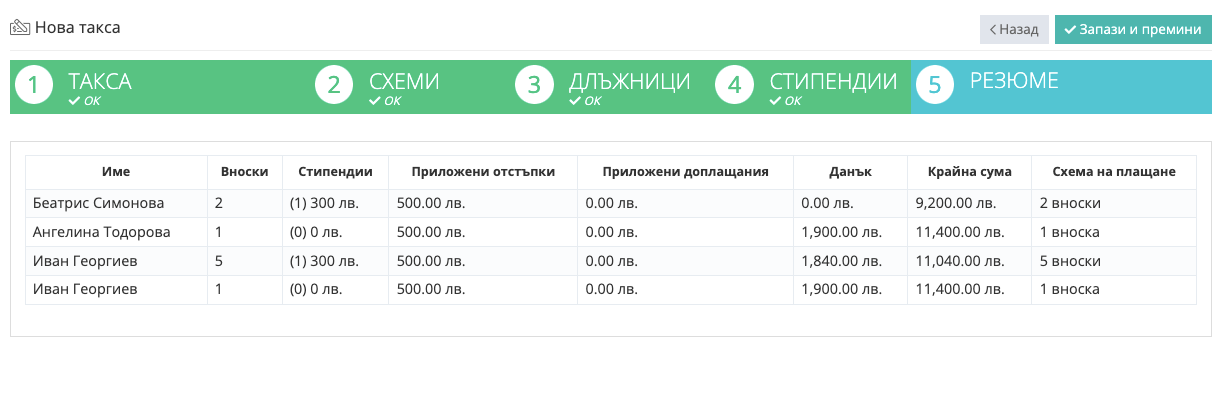1221x395 pixels.
Task: Open the СХЕМИ wizard step
Action: 410,87
